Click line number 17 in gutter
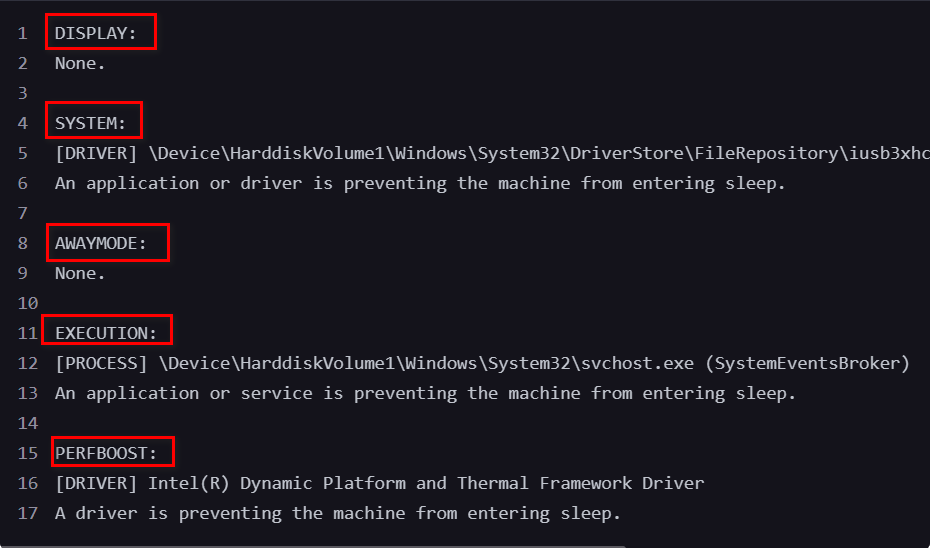Viewport: 930px width, 548px height. click(28, 513)
